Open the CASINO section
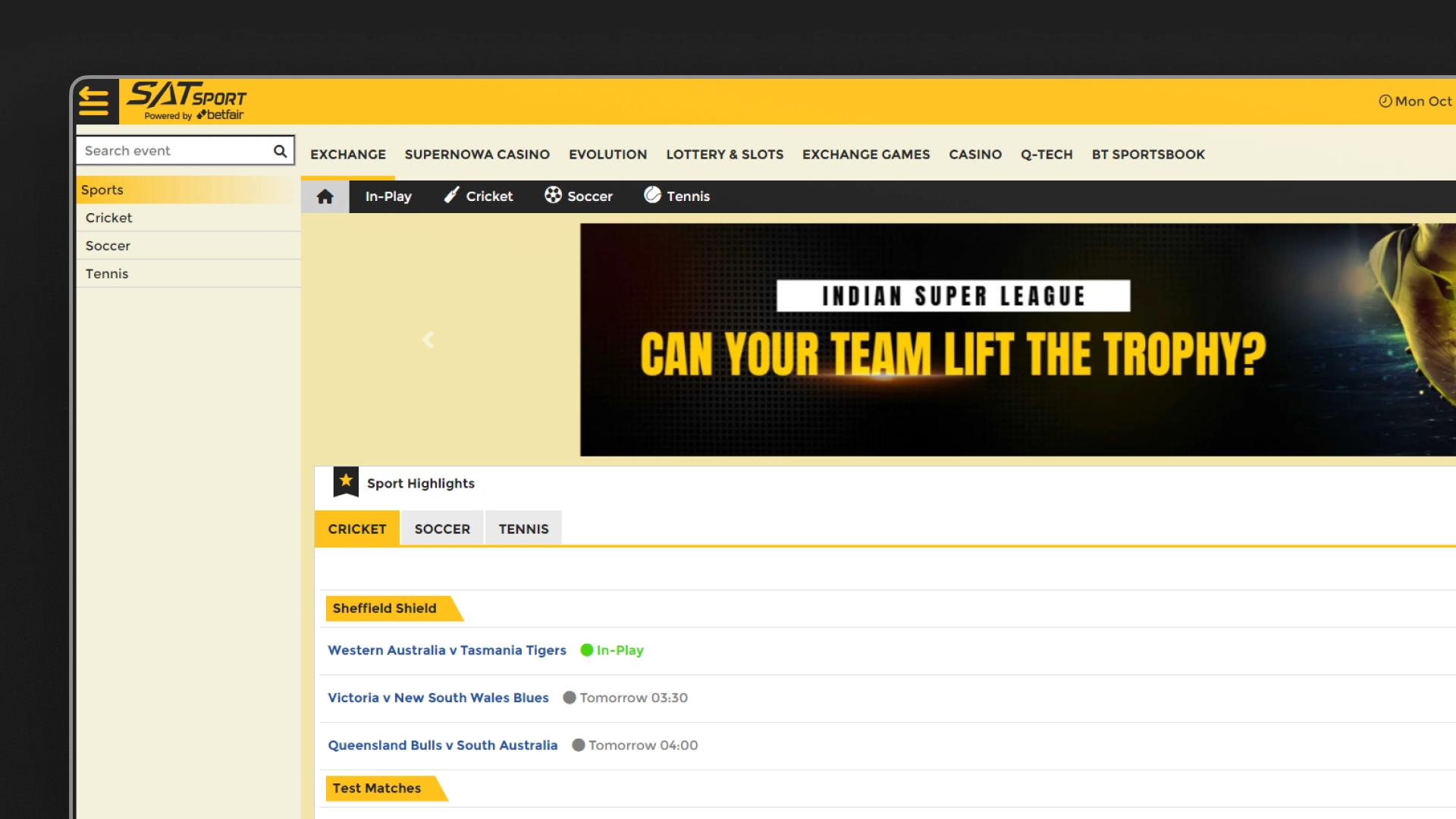The image size is (1456, 819). pos(975,155)
